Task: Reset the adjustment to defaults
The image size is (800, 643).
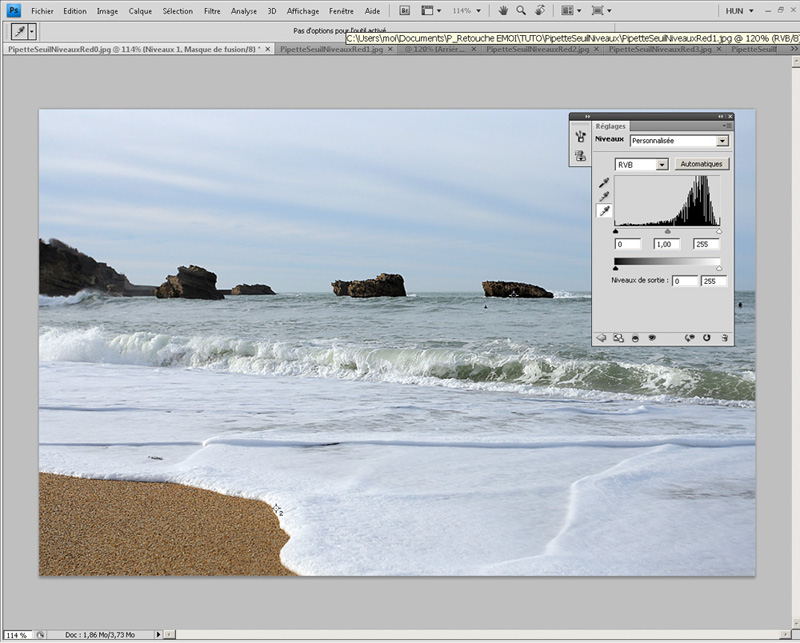Action: [x=707, y=338]
